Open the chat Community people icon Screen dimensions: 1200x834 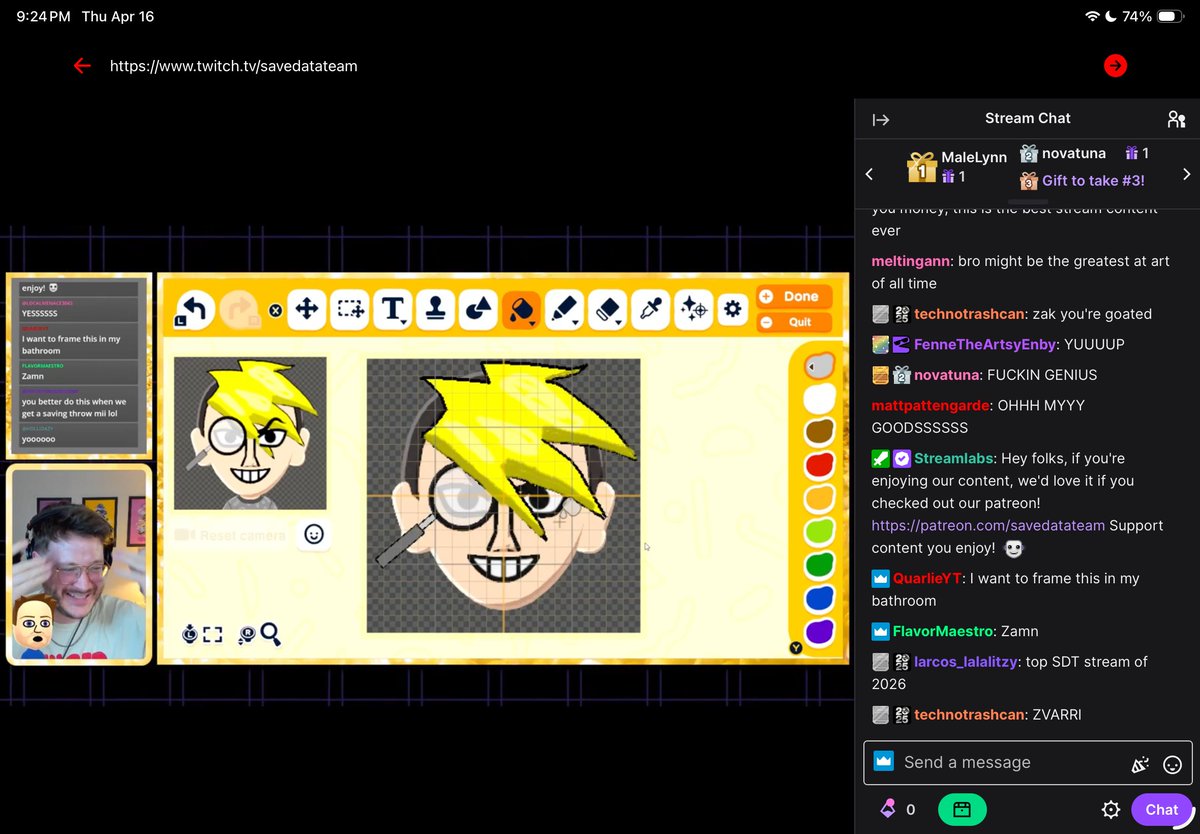coord(1176,120)
